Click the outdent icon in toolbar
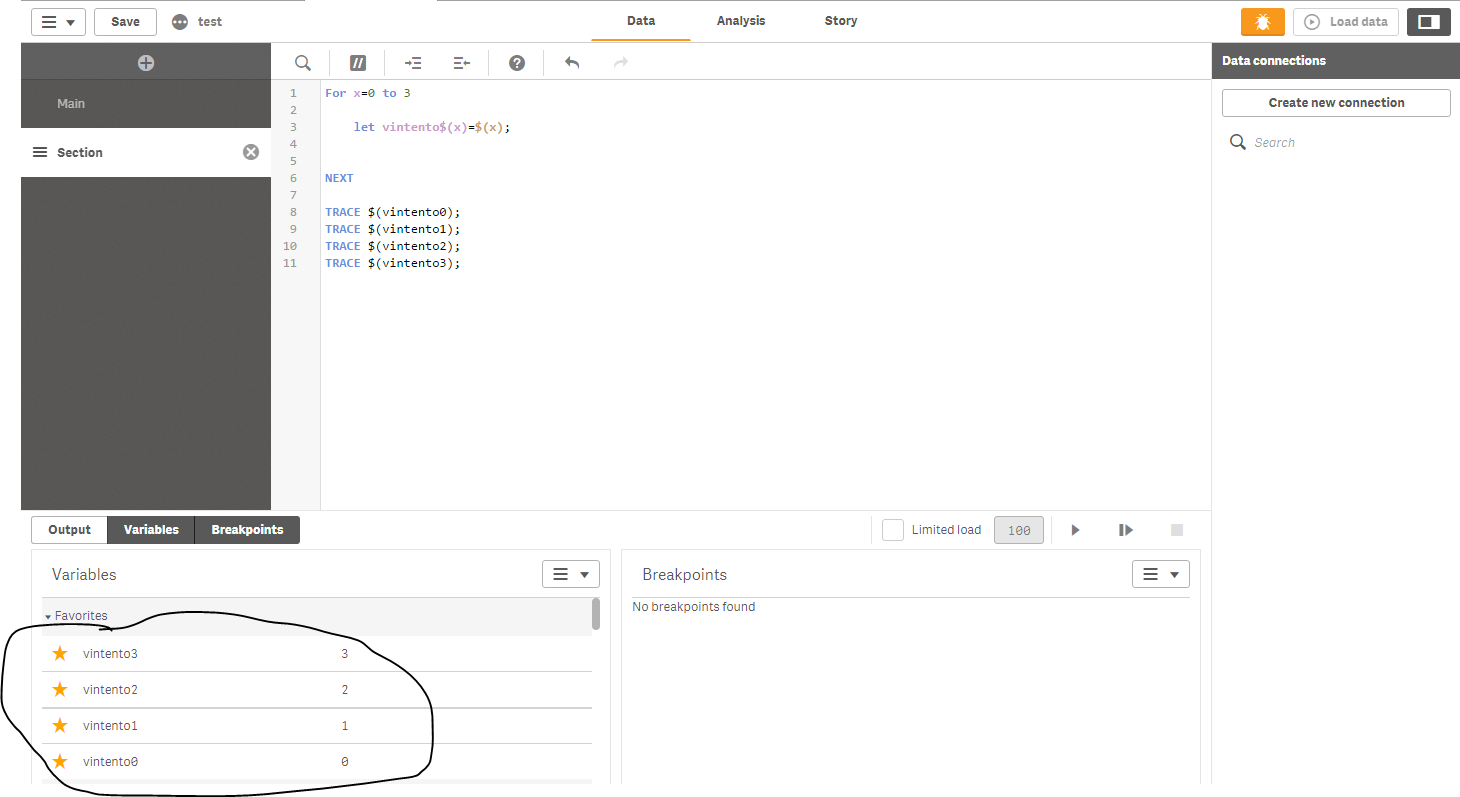This screenshot has width=1460, height=797. pos(461,63)
